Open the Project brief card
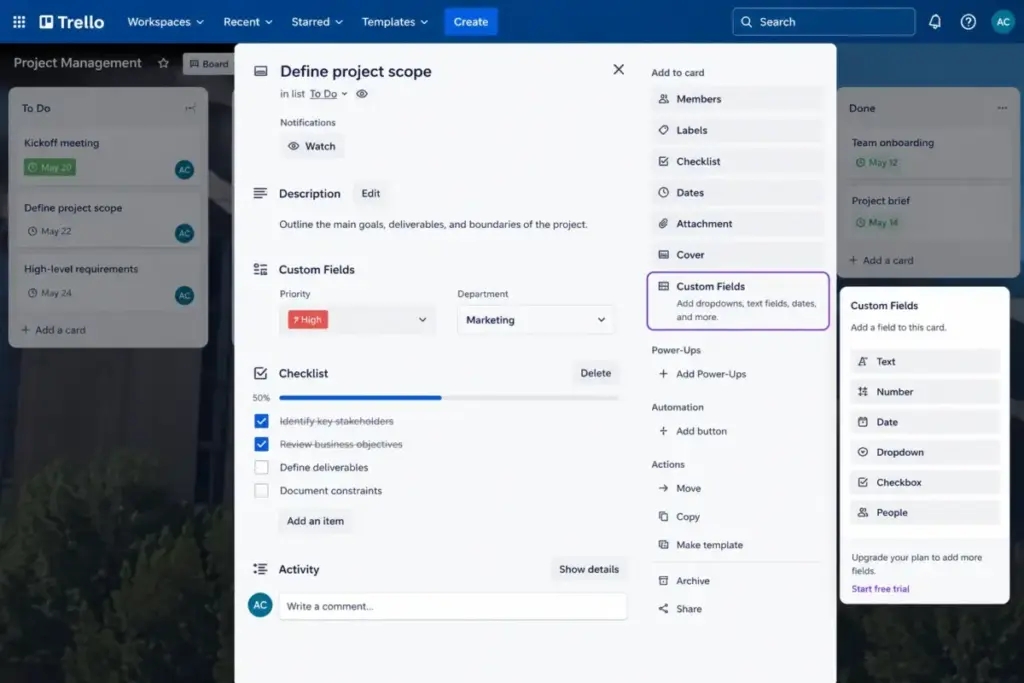The height and width of the screenshot is (683, 1024). point(931,211)
